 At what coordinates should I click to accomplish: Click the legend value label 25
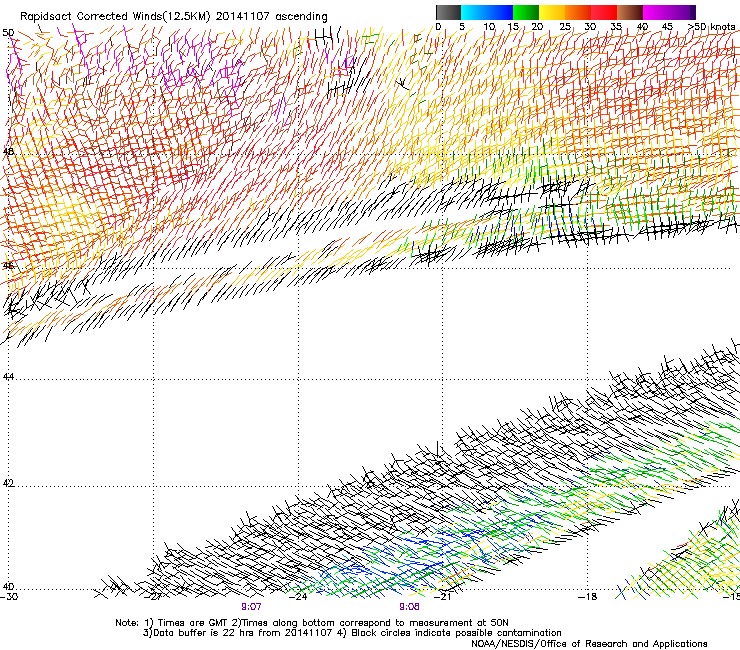pyautogui.click(x=565, y=27)
